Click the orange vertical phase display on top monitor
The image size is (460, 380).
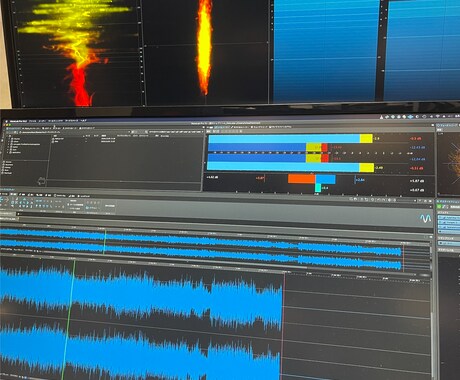204,48
